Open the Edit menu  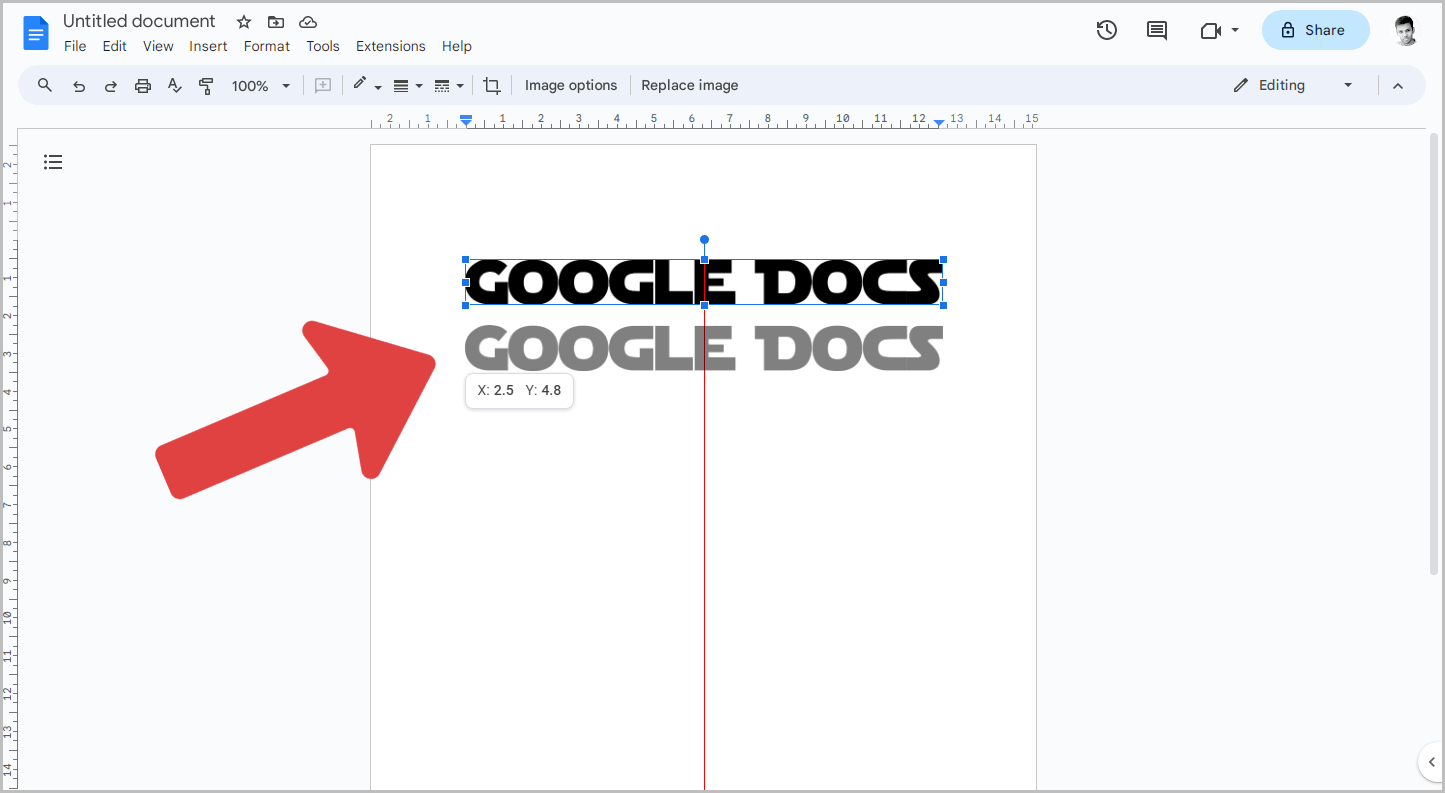114,46
